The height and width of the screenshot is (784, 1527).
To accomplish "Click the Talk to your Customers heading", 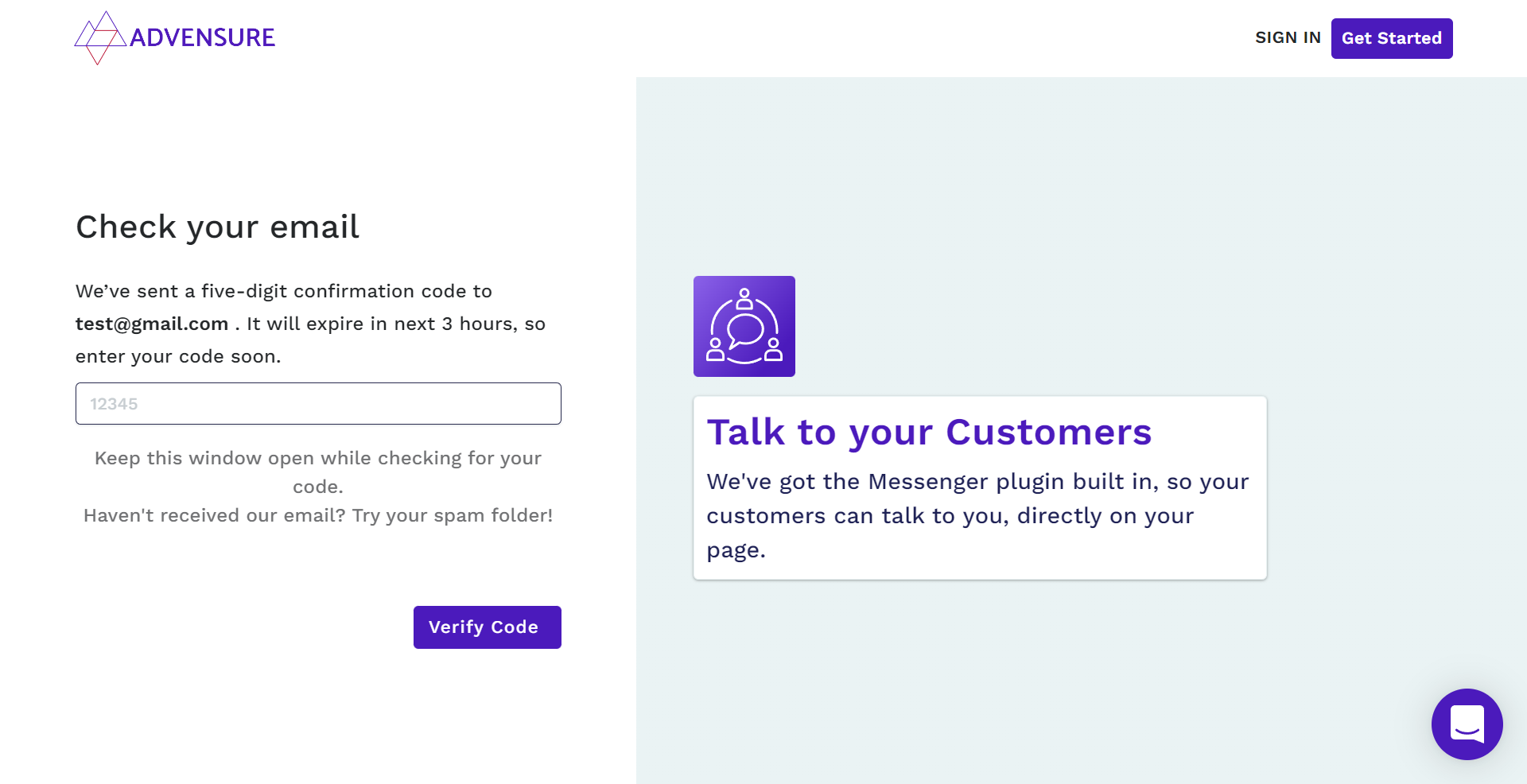I will (x=929, y=433).
